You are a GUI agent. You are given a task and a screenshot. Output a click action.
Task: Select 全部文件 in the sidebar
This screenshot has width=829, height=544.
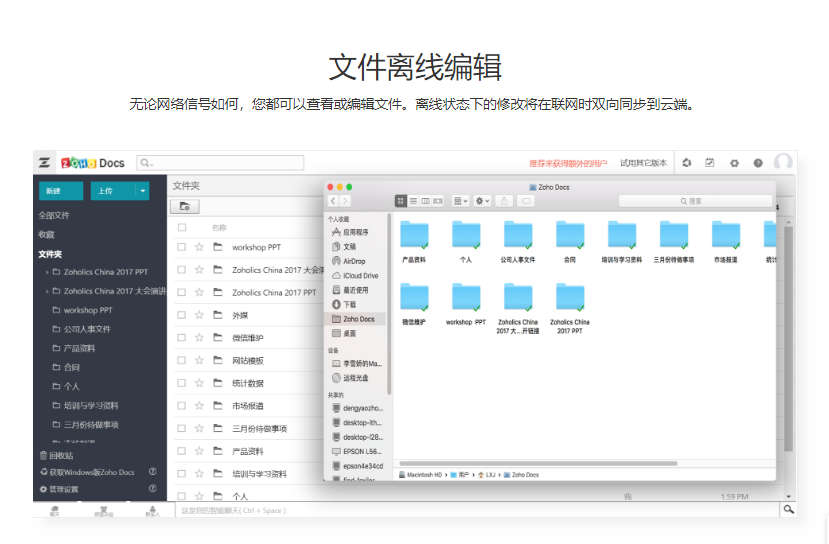54,215
